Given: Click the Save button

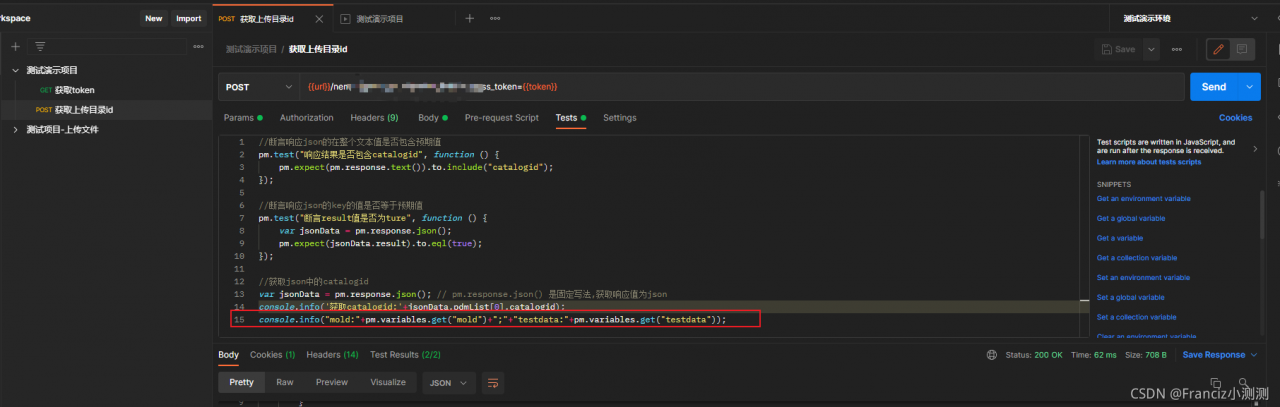Looking at the screenshot, I should [x=1118, y=49].
